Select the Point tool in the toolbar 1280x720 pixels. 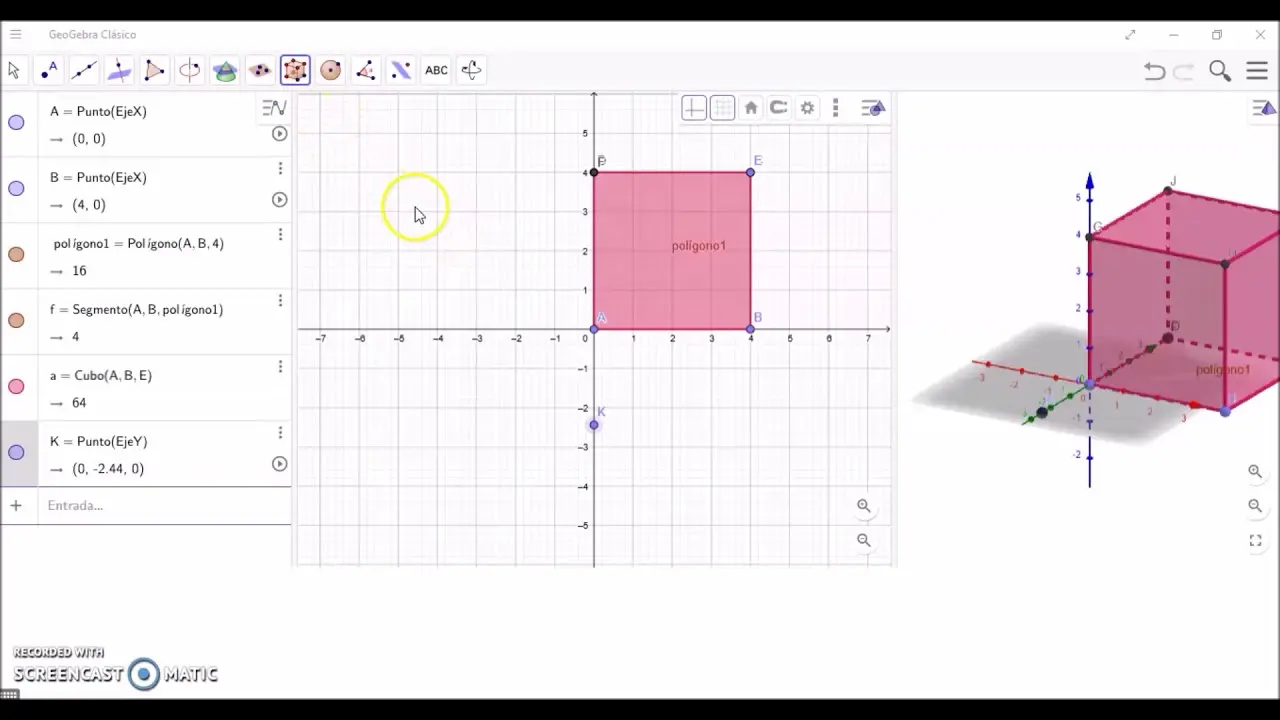click(x=48, y=70)
